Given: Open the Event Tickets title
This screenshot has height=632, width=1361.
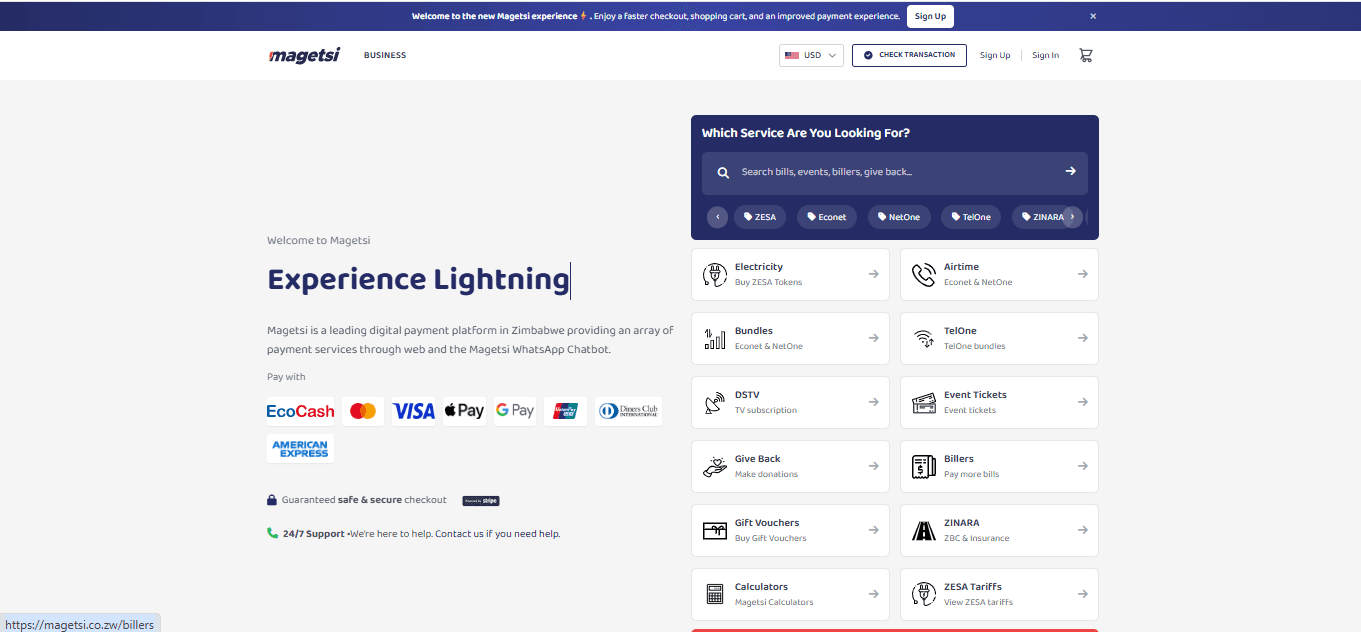Looking at the screenshot, I should click(x=975, y=395).
